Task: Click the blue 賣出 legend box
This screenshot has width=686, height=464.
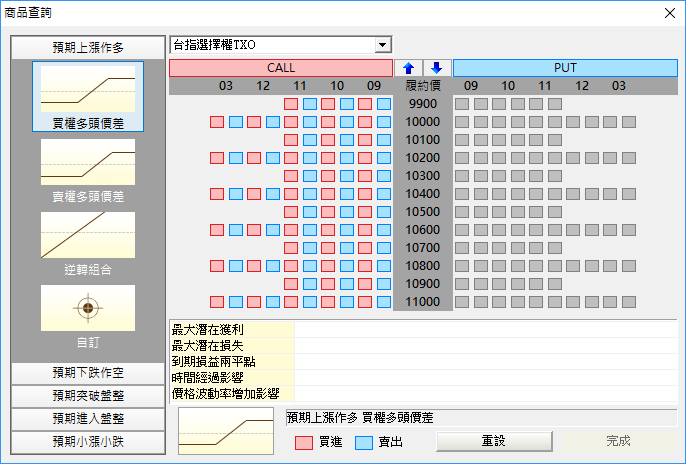Action: coord(365,441)
